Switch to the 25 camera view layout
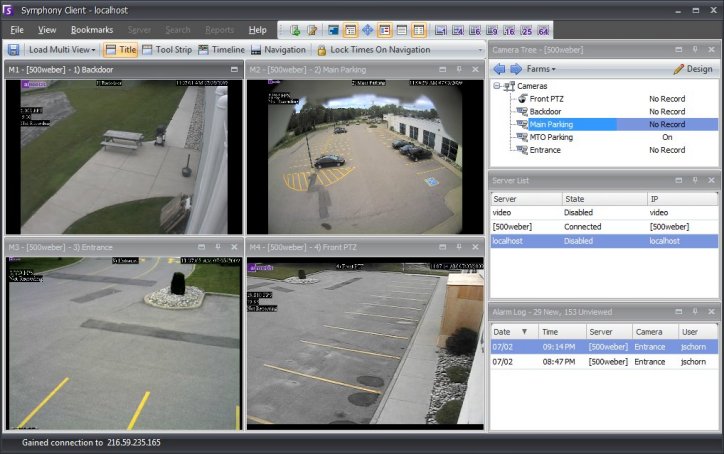This screenshot has height=454, width=724. (526, 30)
